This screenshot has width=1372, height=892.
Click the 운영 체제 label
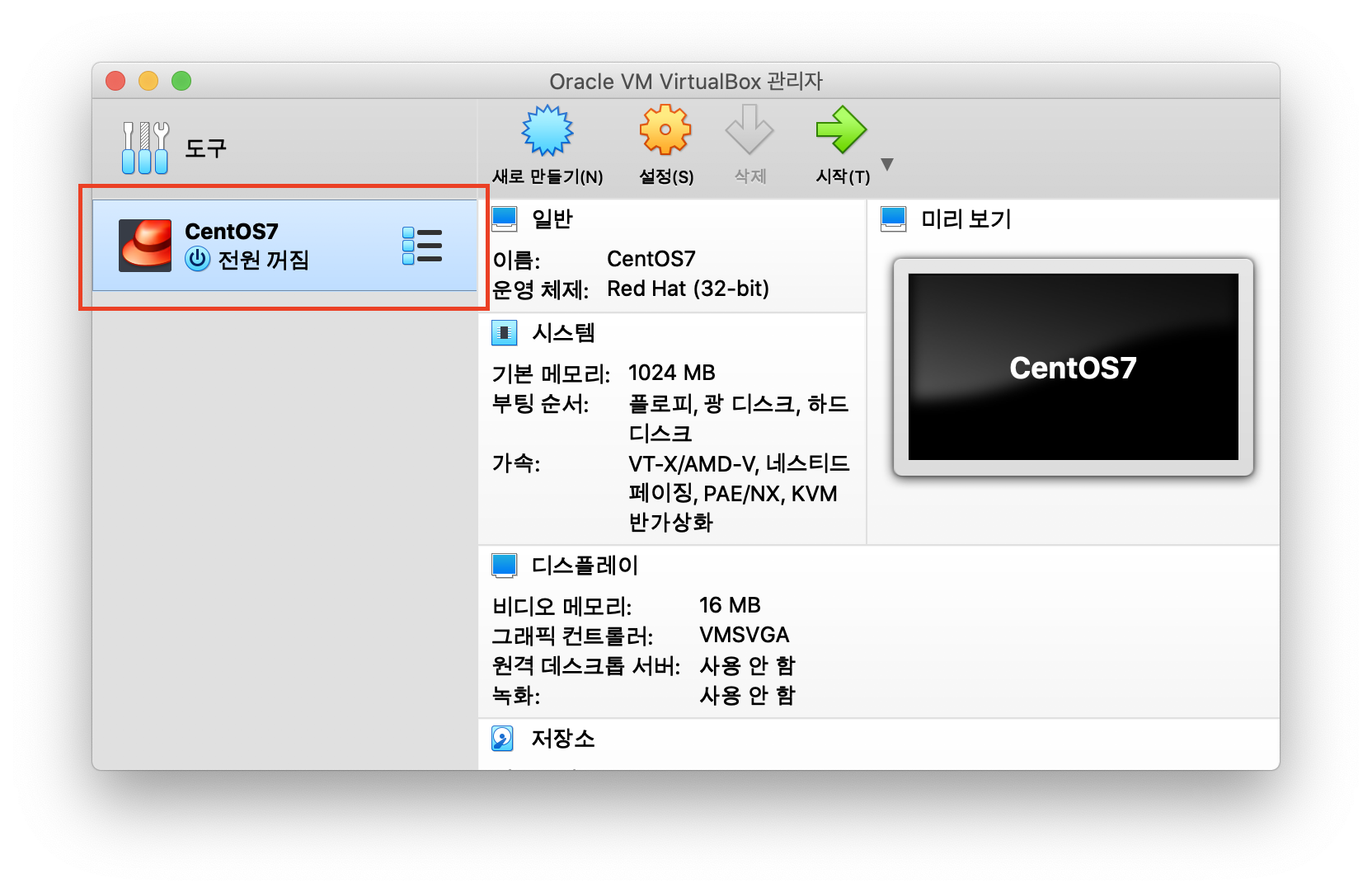pos(541,289)
